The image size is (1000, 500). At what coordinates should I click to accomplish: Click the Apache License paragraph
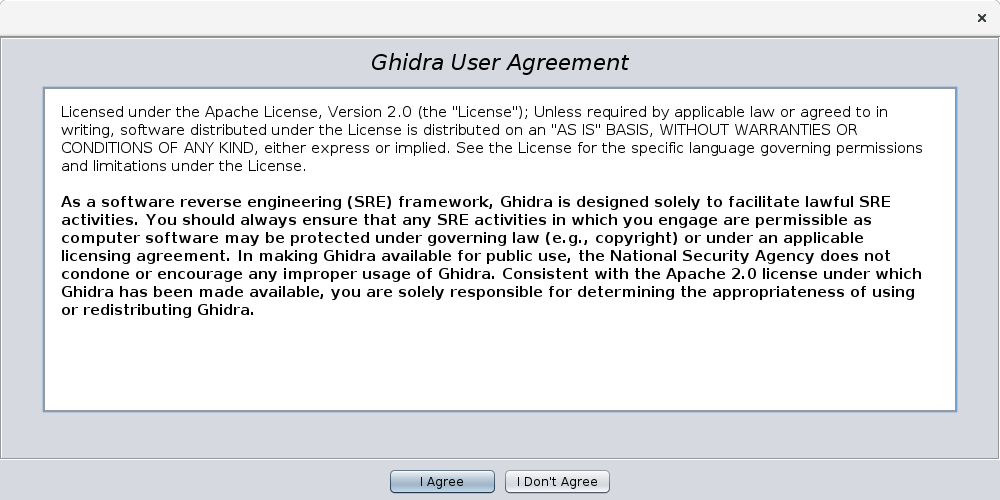coord(470,138)
